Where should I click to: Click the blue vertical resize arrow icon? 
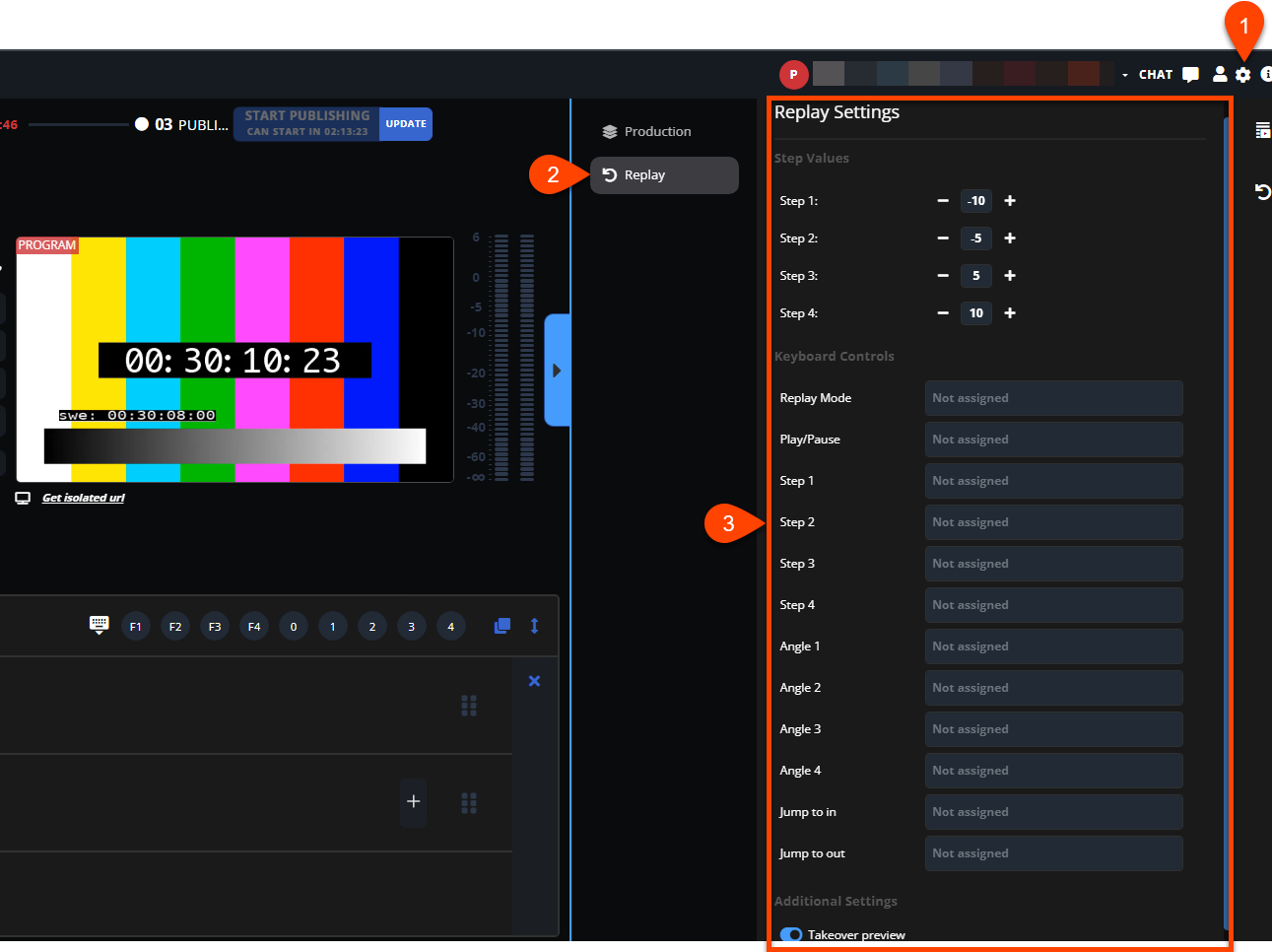(534, 626)
